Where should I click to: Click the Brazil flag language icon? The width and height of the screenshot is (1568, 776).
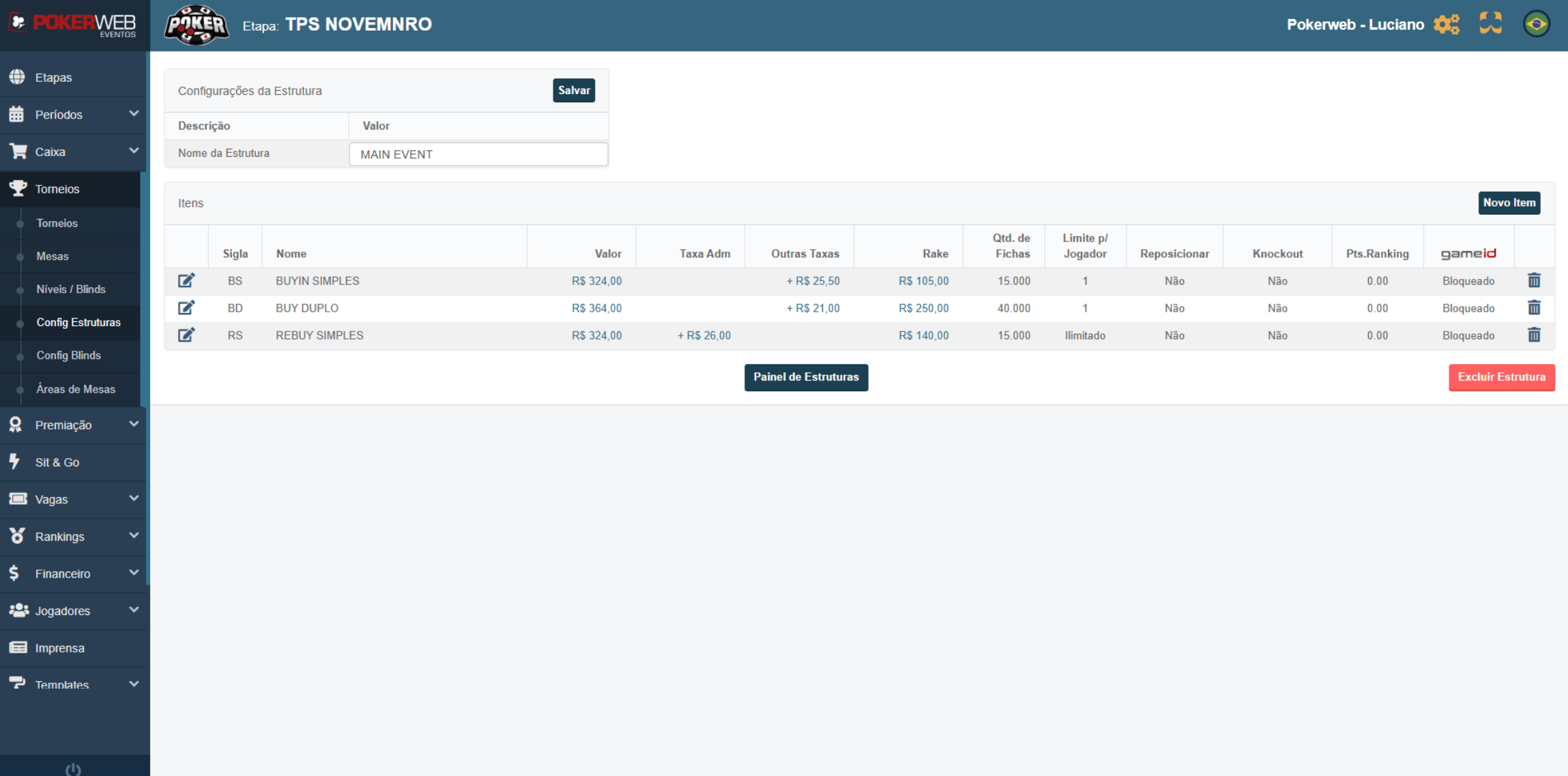(1537, 24)
